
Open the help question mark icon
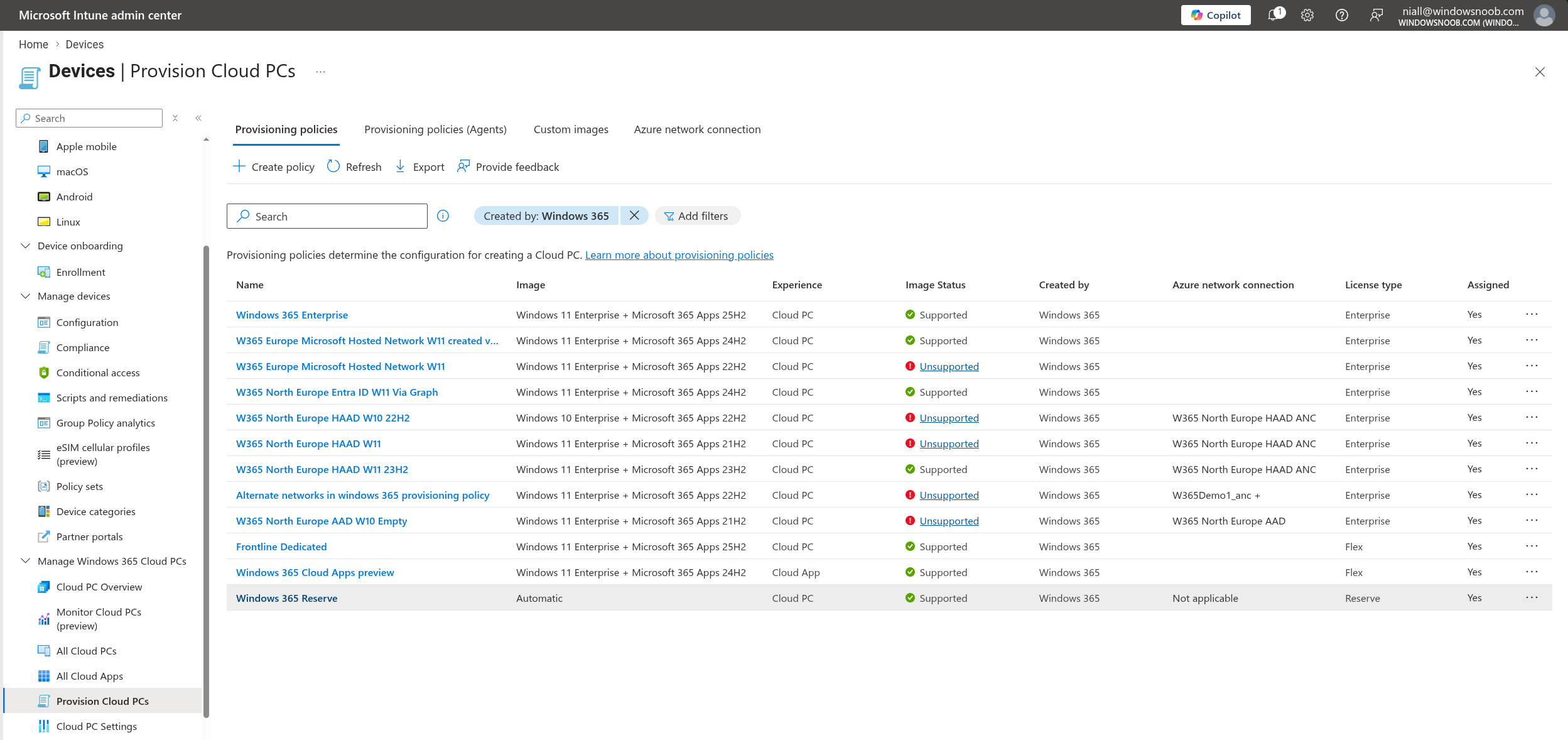point(1342,15)
